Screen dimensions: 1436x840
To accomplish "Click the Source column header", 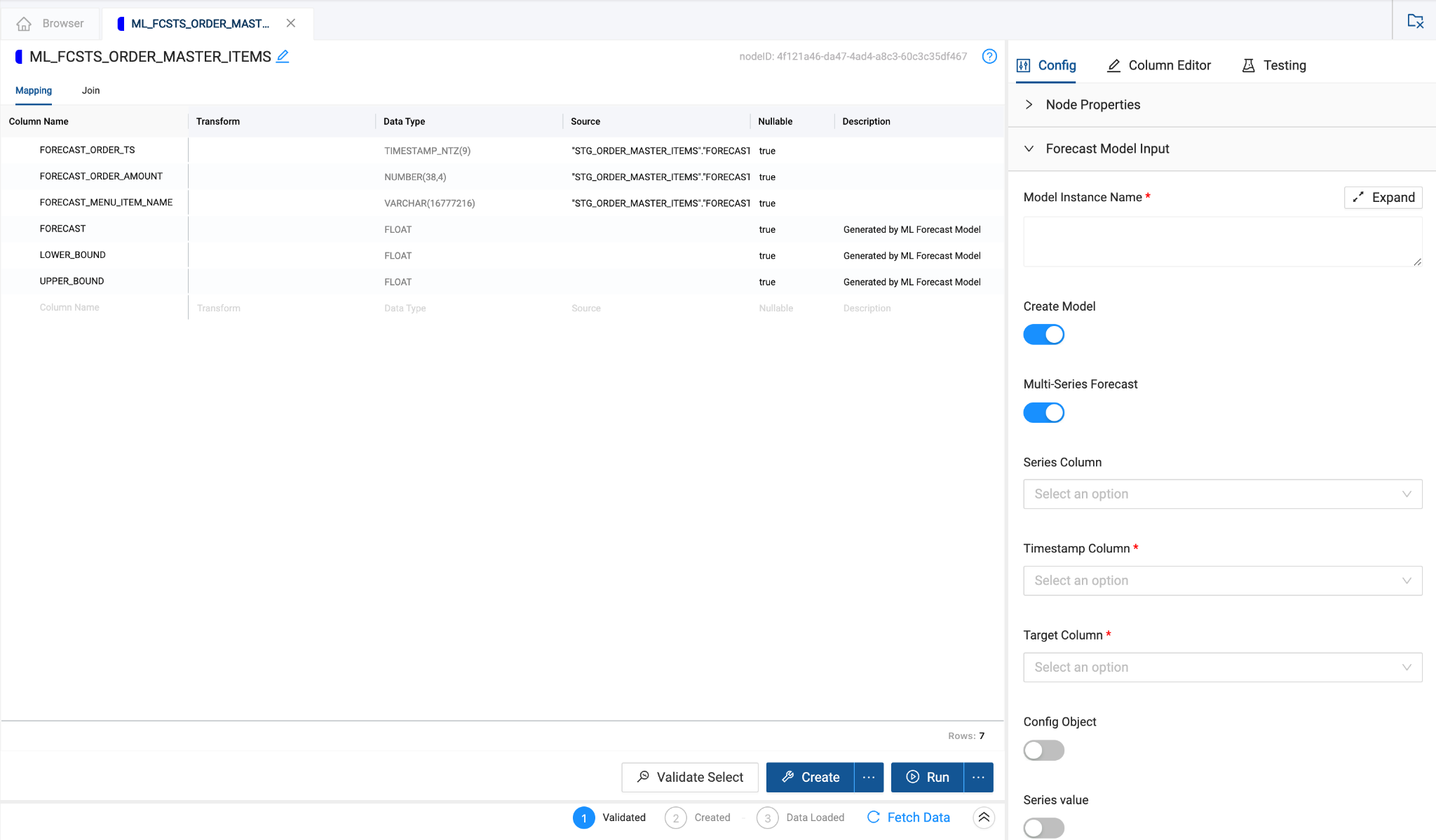I will point(585,121).
